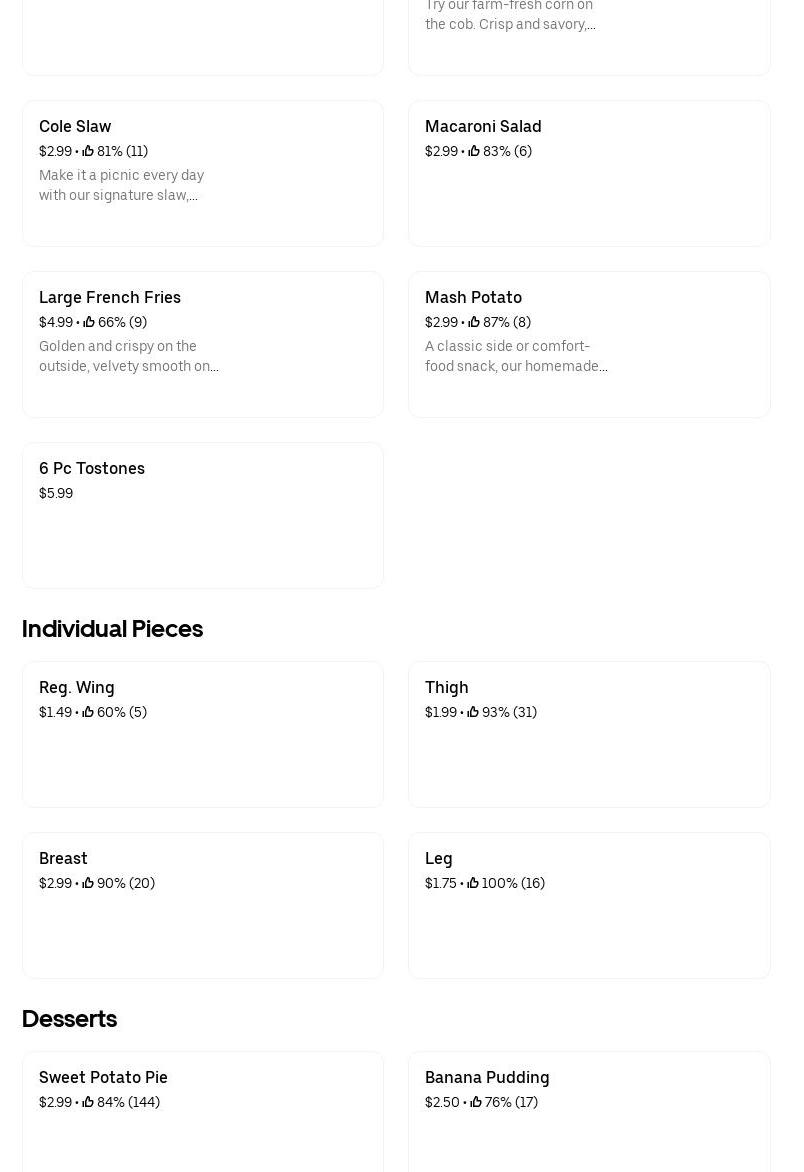
Task: Open the 6 Pc Tostones item
Action: pos(92,468)
